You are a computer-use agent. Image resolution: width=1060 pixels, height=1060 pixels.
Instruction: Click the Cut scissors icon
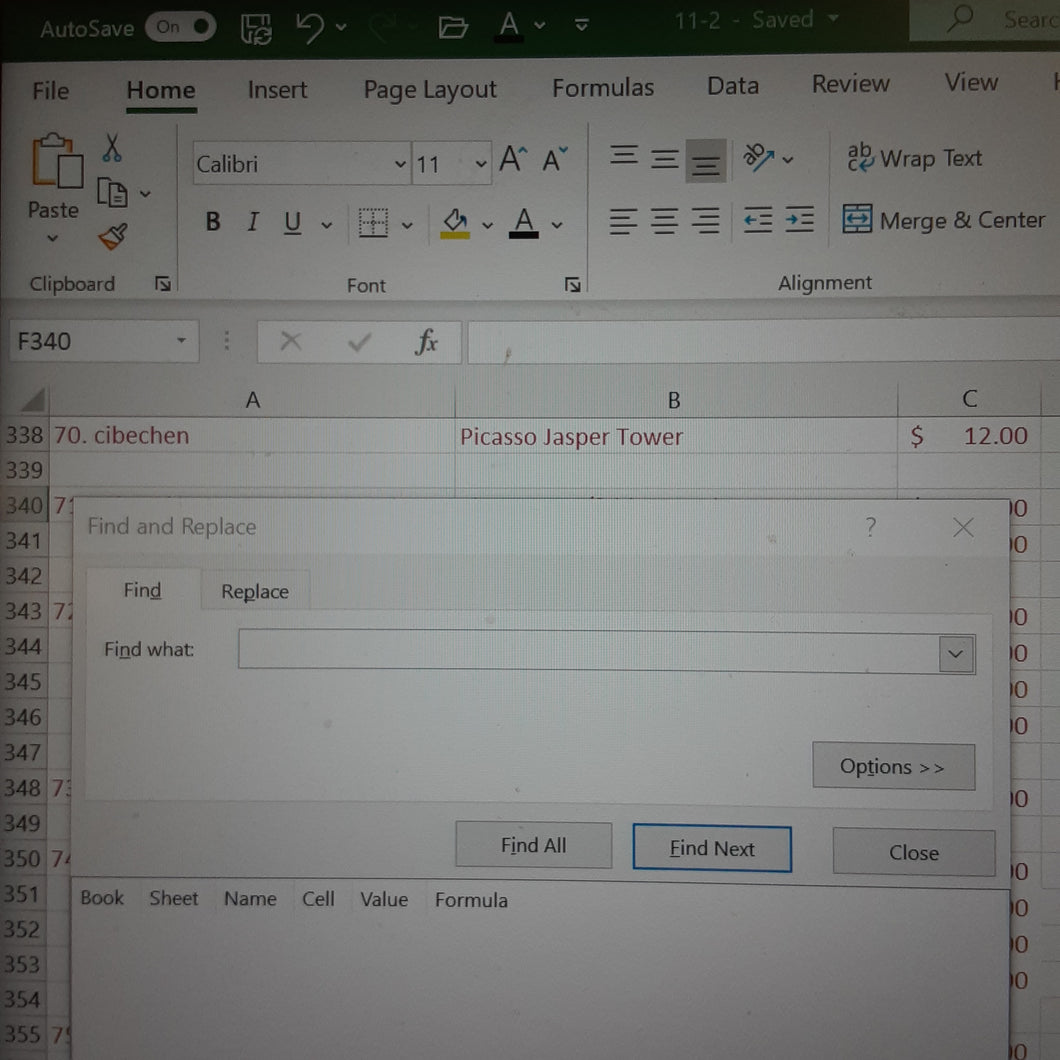tap(112, 149)
